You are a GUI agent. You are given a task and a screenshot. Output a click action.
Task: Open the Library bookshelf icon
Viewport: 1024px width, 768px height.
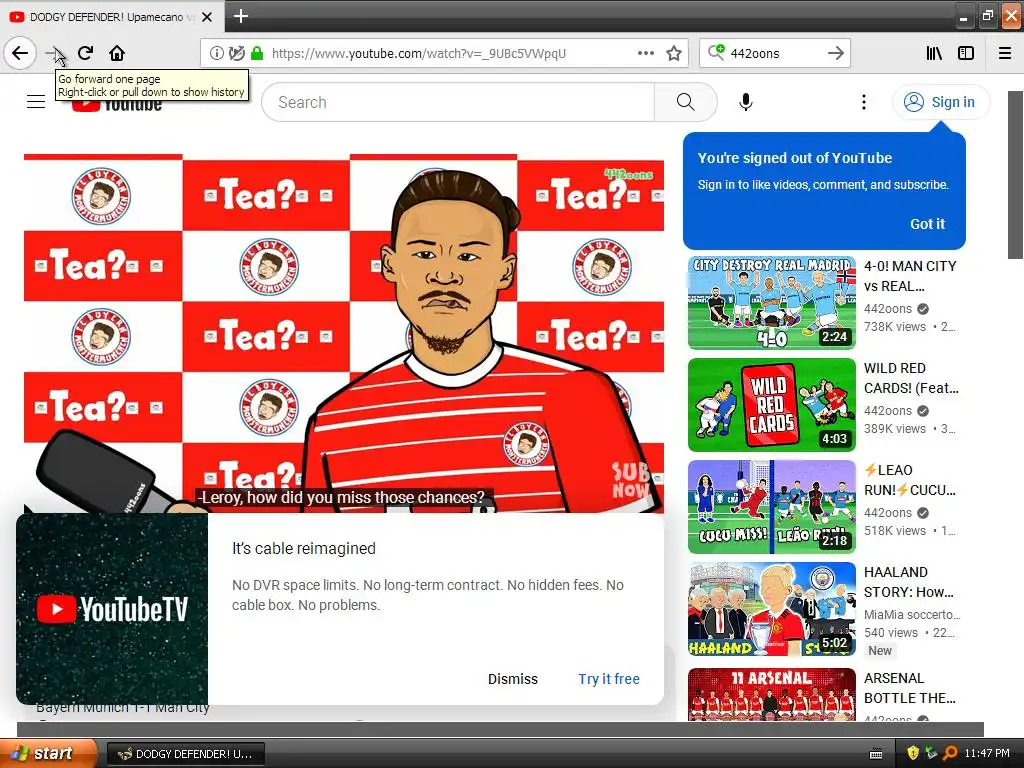point(935,53)
